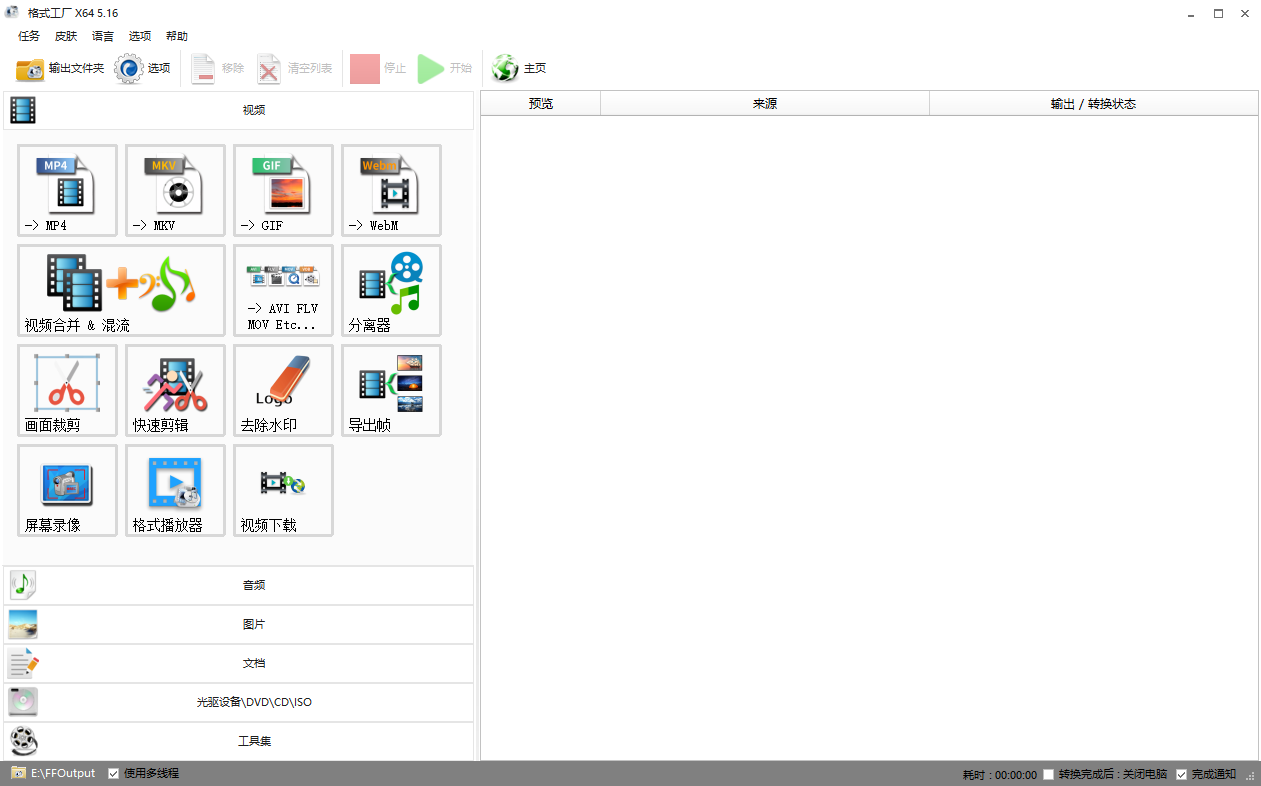The width and height of the screenshot is (1261, 786).
Task: Open the 任务 menu
Action: [x=29, y=36]
